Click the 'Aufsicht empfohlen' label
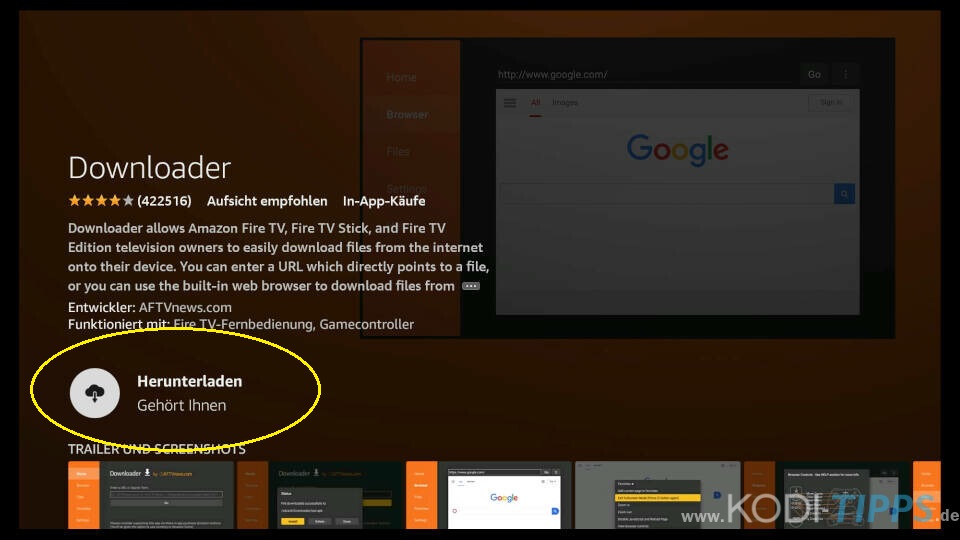960x540 pixels. (x=267, y=201)
